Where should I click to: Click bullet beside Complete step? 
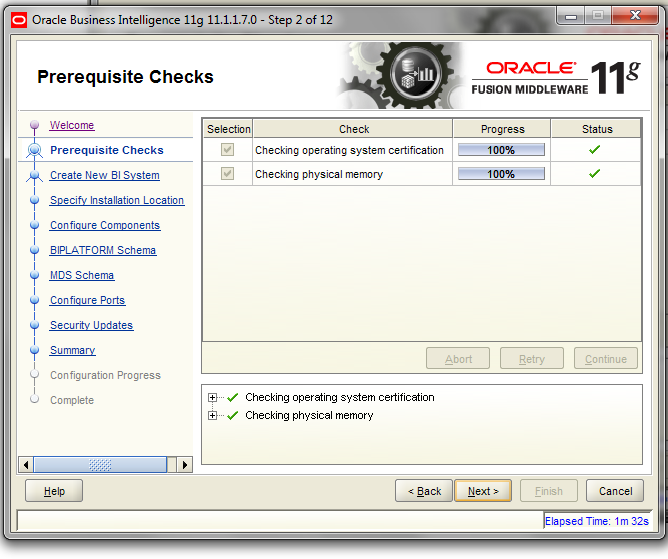pos(35,399)
